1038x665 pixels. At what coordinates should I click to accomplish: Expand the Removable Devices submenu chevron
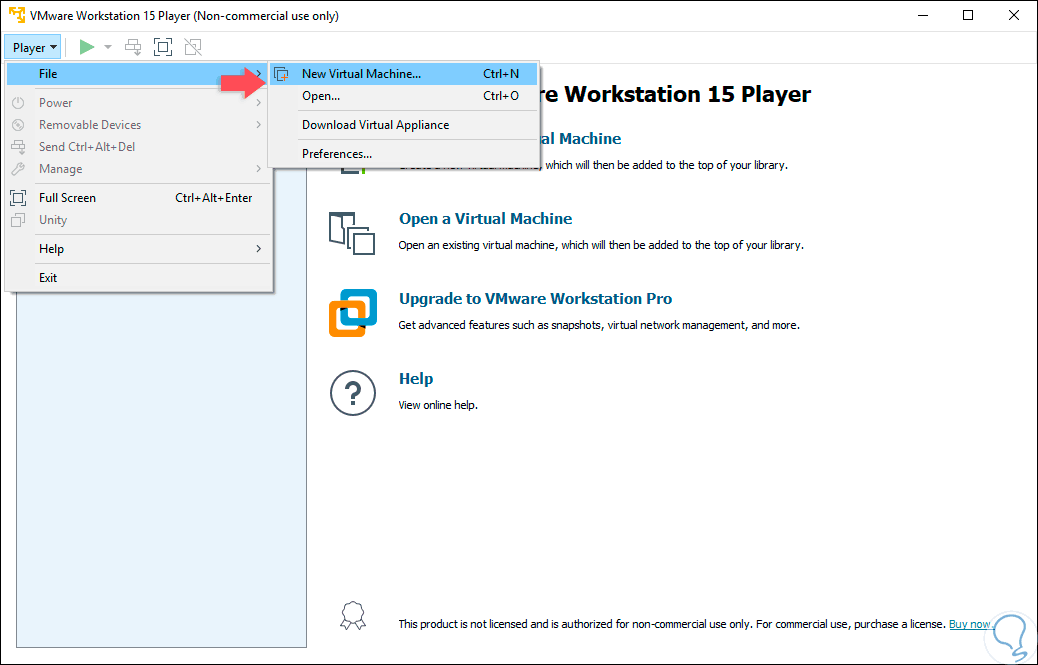click(259, 124)
